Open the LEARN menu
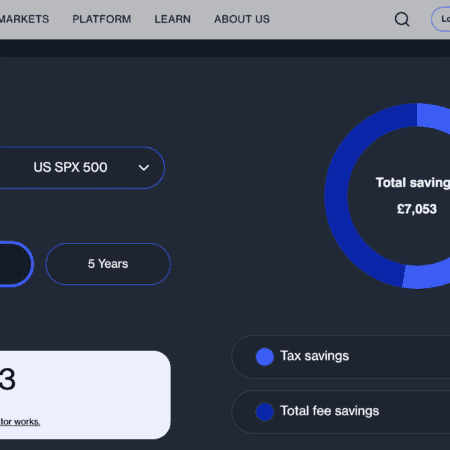 (x=172, y=19)
